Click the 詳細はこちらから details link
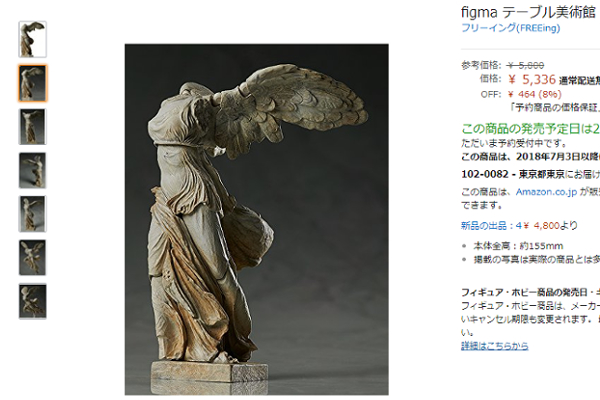Screen dimensions: 600x400 point(494,346)
